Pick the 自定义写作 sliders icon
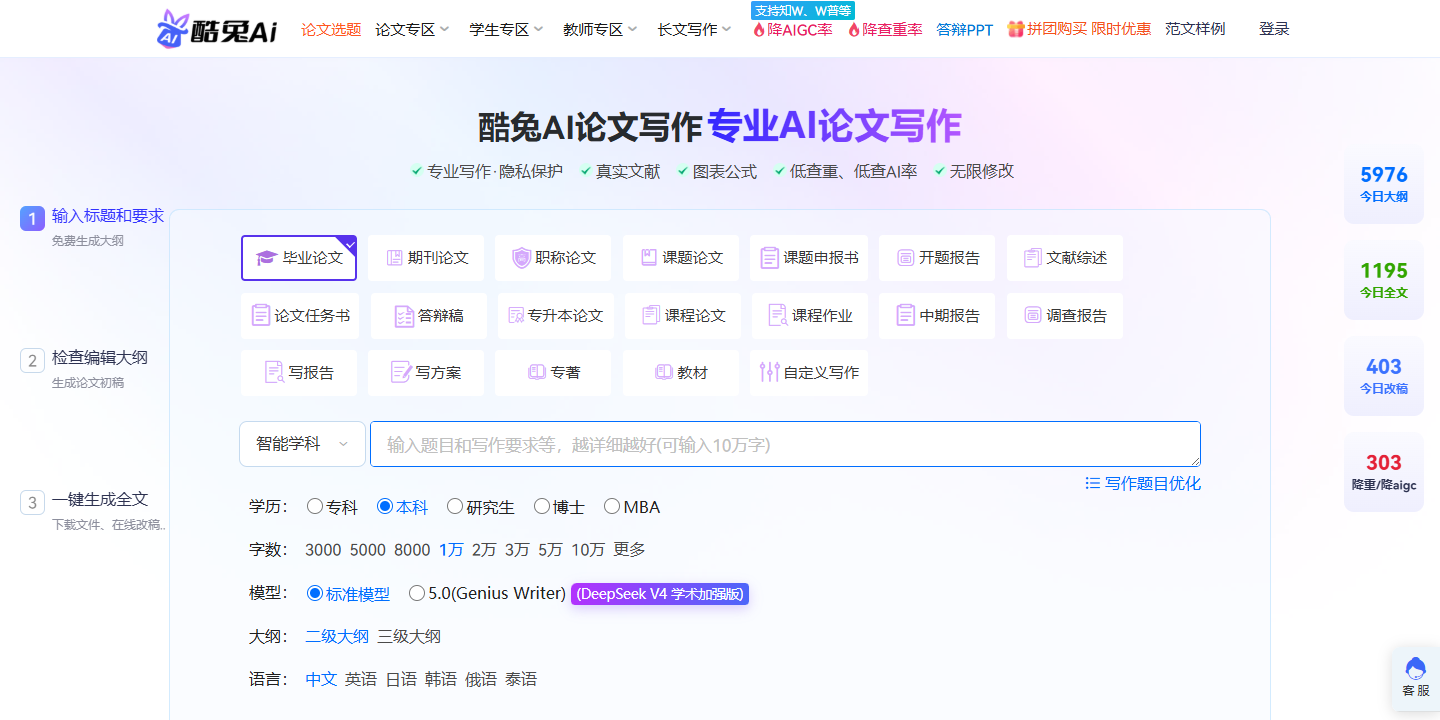Image resolution: width=1440 pixels, height=720 pixels. tap(769, 372)
